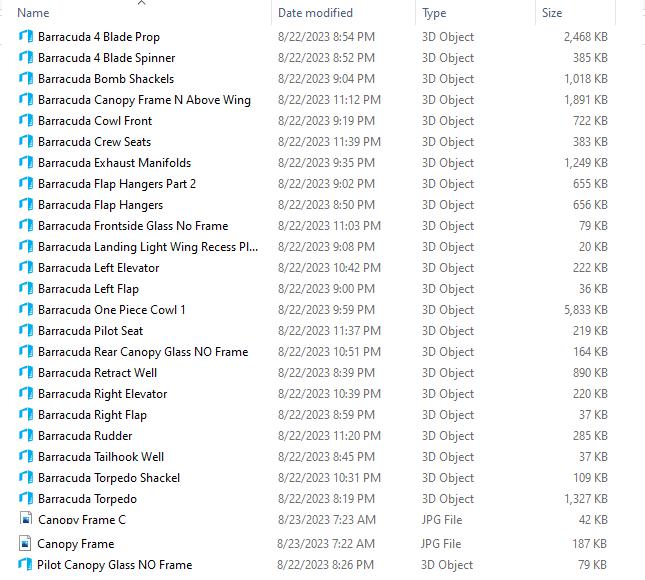
Task: Click the icon beside Barracuda Rudder
Action: tap(26, 435)
